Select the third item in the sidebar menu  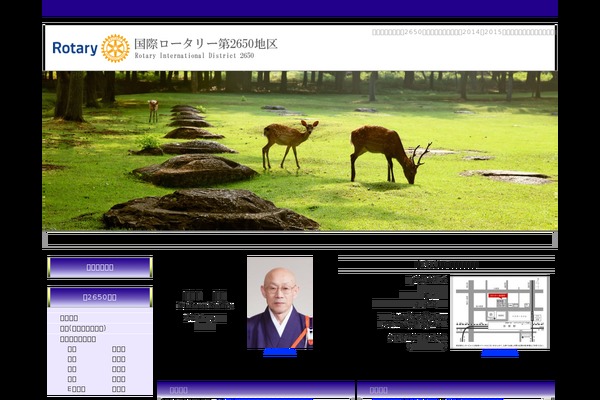(x=78, y=338)
